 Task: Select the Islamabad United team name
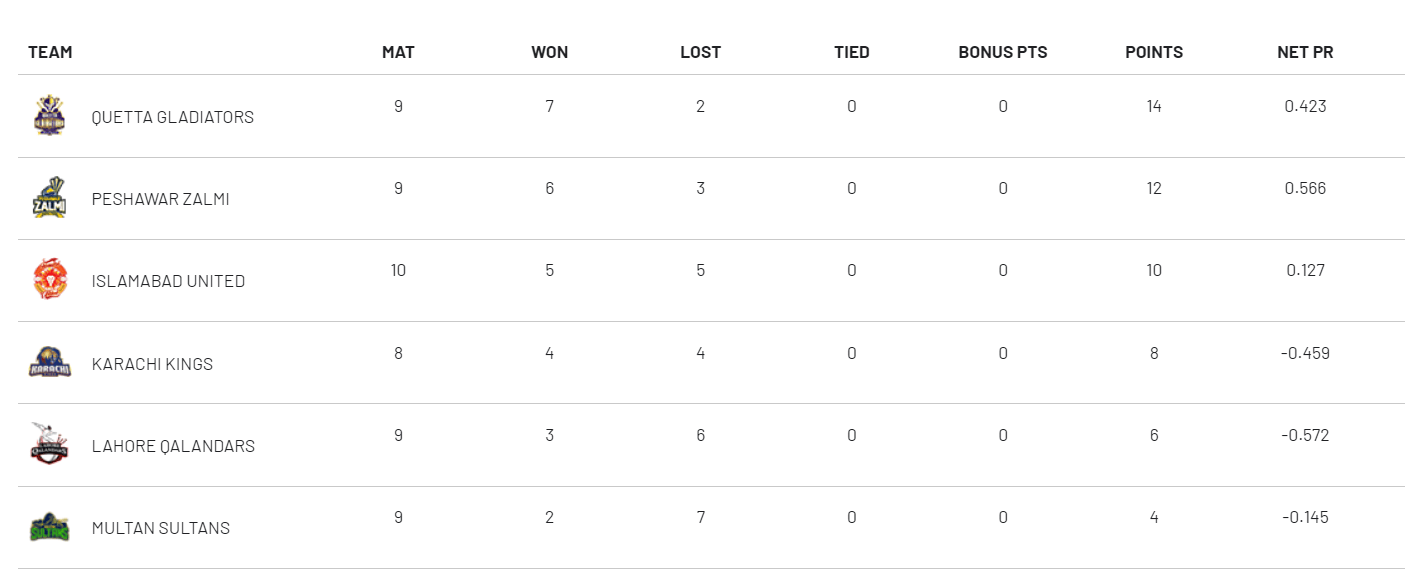tap(168, 281)
